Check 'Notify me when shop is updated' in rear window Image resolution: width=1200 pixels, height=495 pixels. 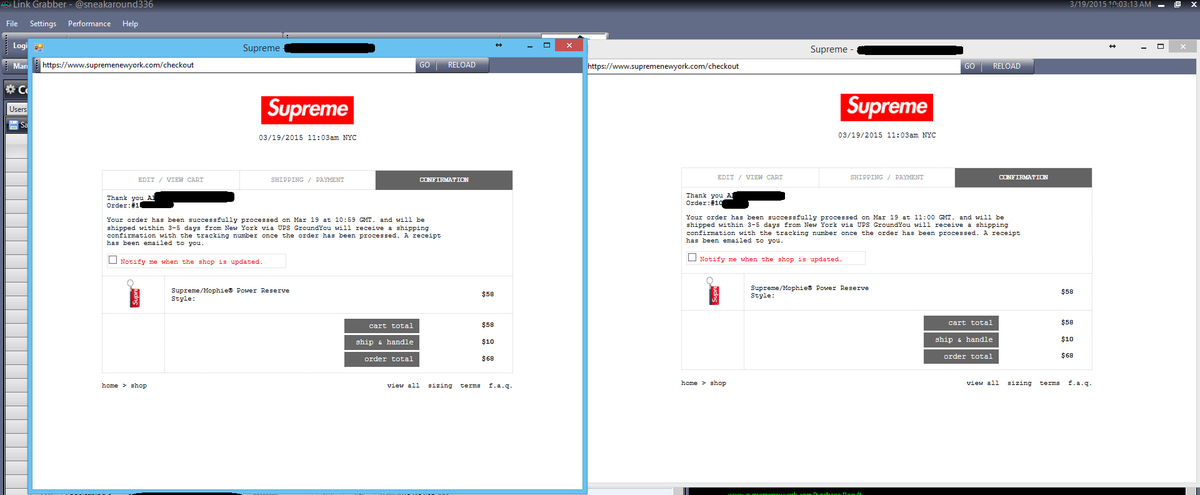pos(691,257)
